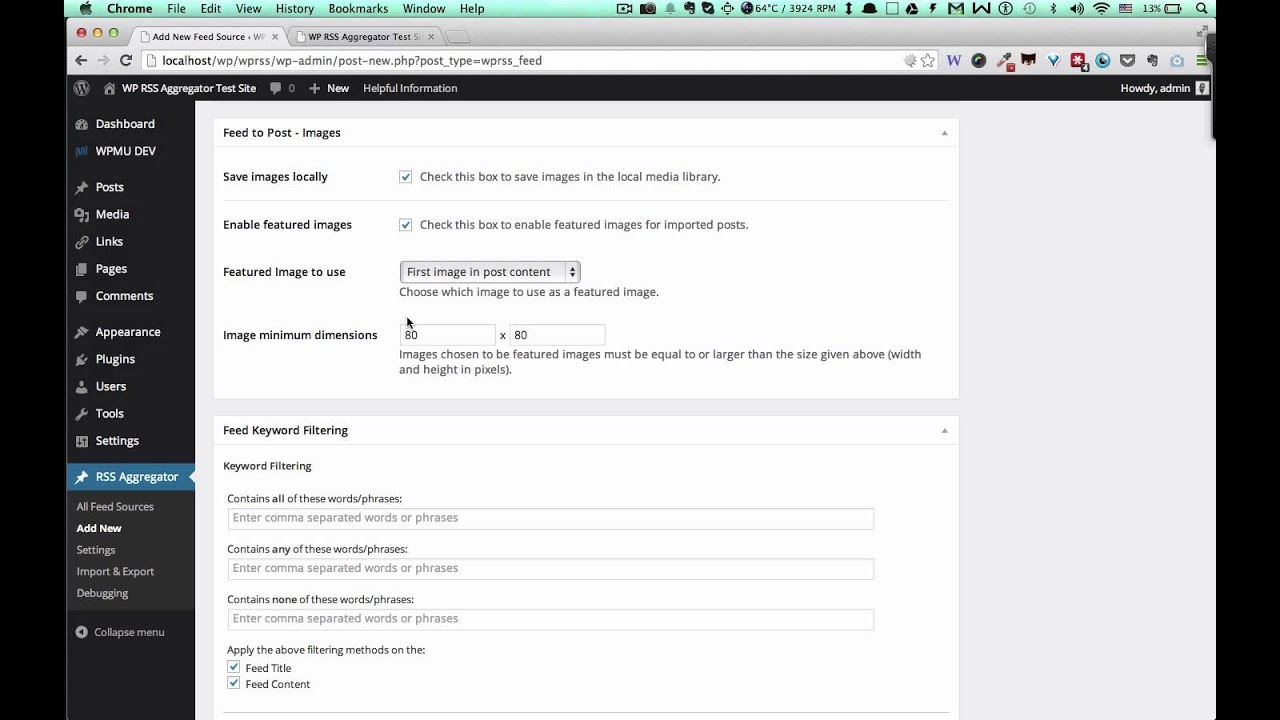Go back using browser back arrow

pyautogui.click(x=81, y=60)
